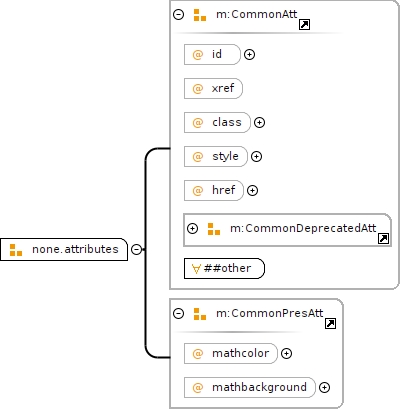This screenshot has height=410, width=401.
Task: Expand the class attribute details
Action: (x=259, y=122)
